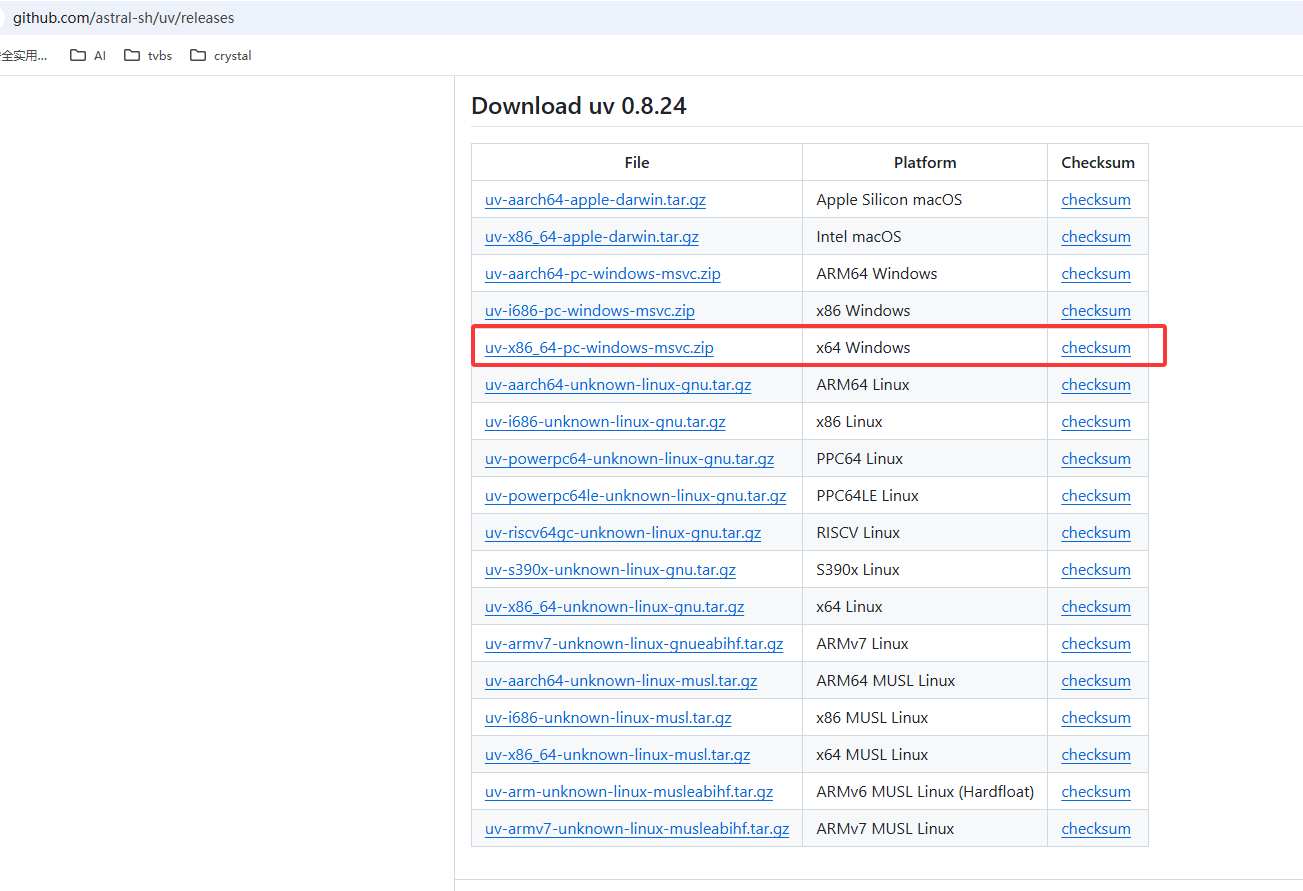
Task: Download uv-x86_64-apple-darwin.tar.gz
Action: pos(592,237)
